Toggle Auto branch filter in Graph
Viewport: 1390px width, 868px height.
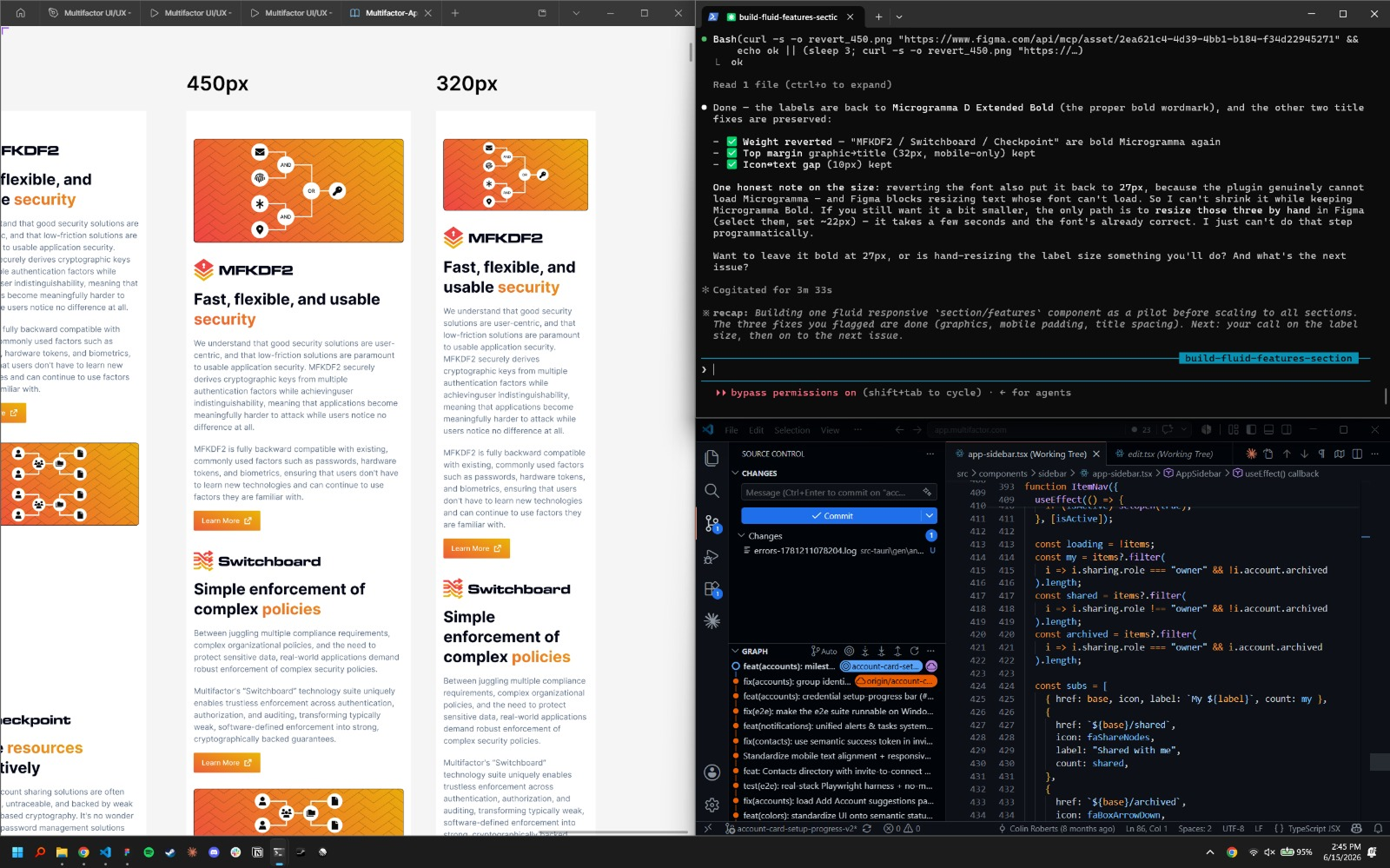point(824,651)
